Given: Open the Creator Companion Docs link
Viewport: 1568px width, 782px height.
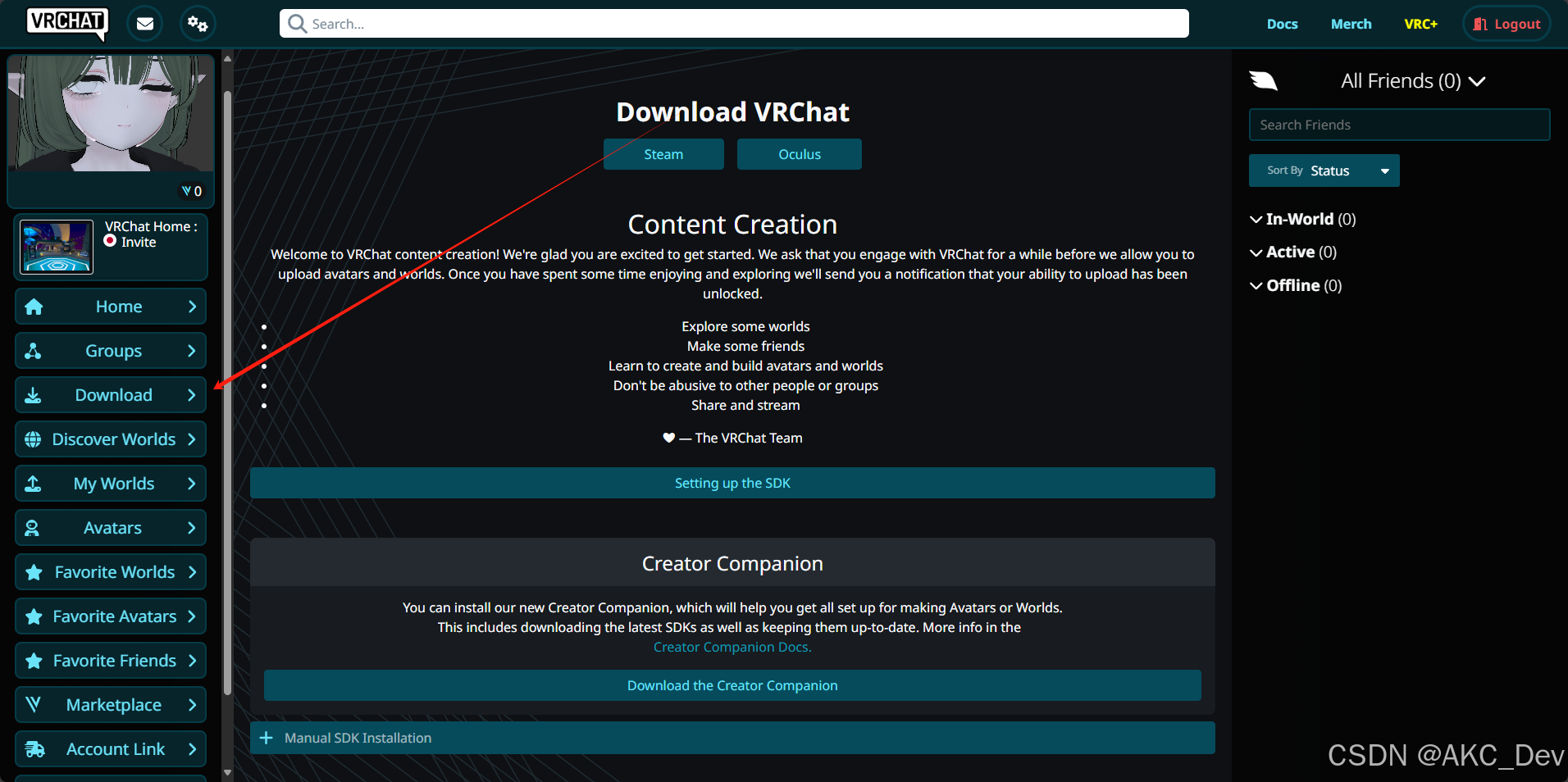Looking at the screenshot, I should point(732,647).
